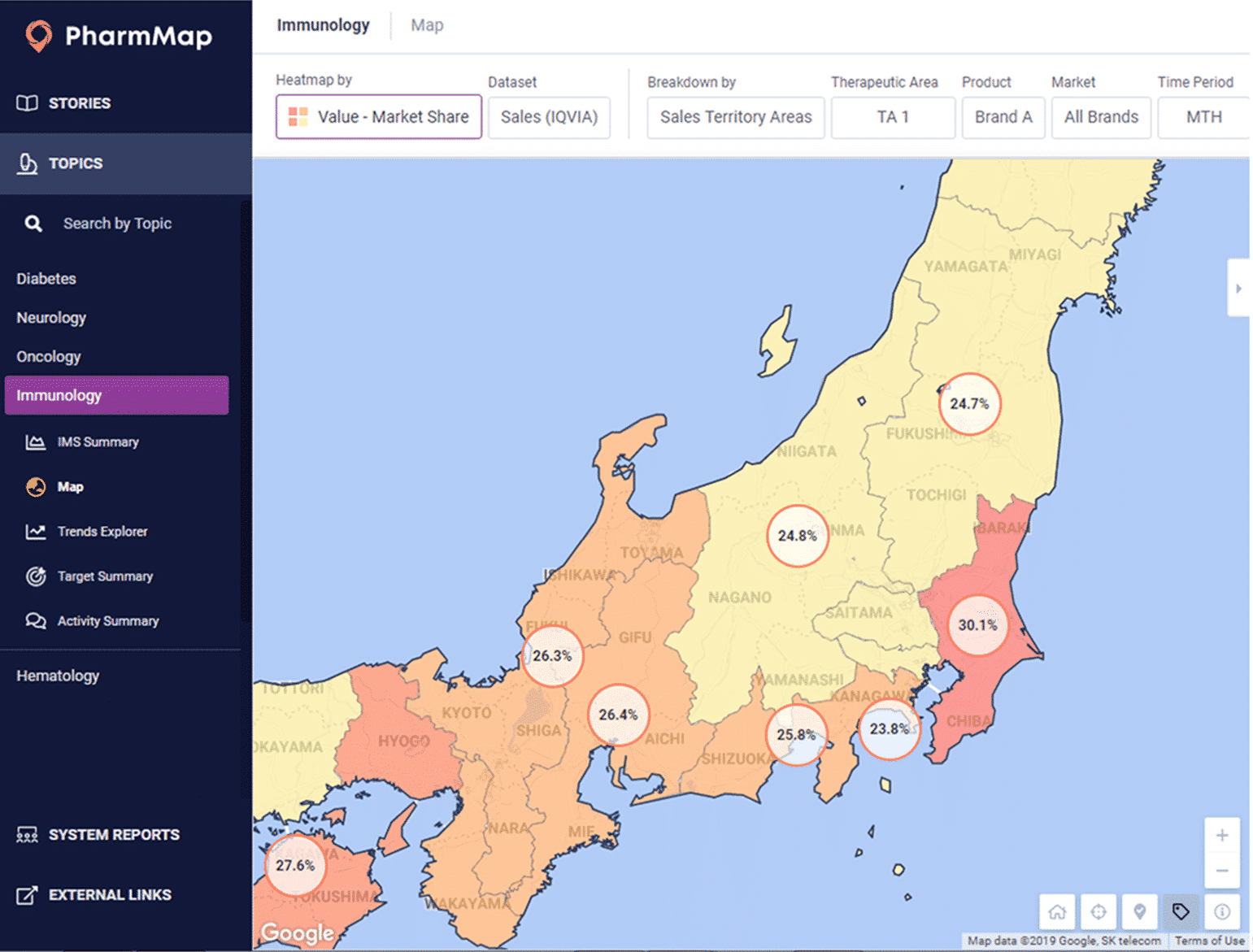This screenshot has height=952, width=1253.
Task: Select the Immunology breadcrumb tab
Action: 323,25
